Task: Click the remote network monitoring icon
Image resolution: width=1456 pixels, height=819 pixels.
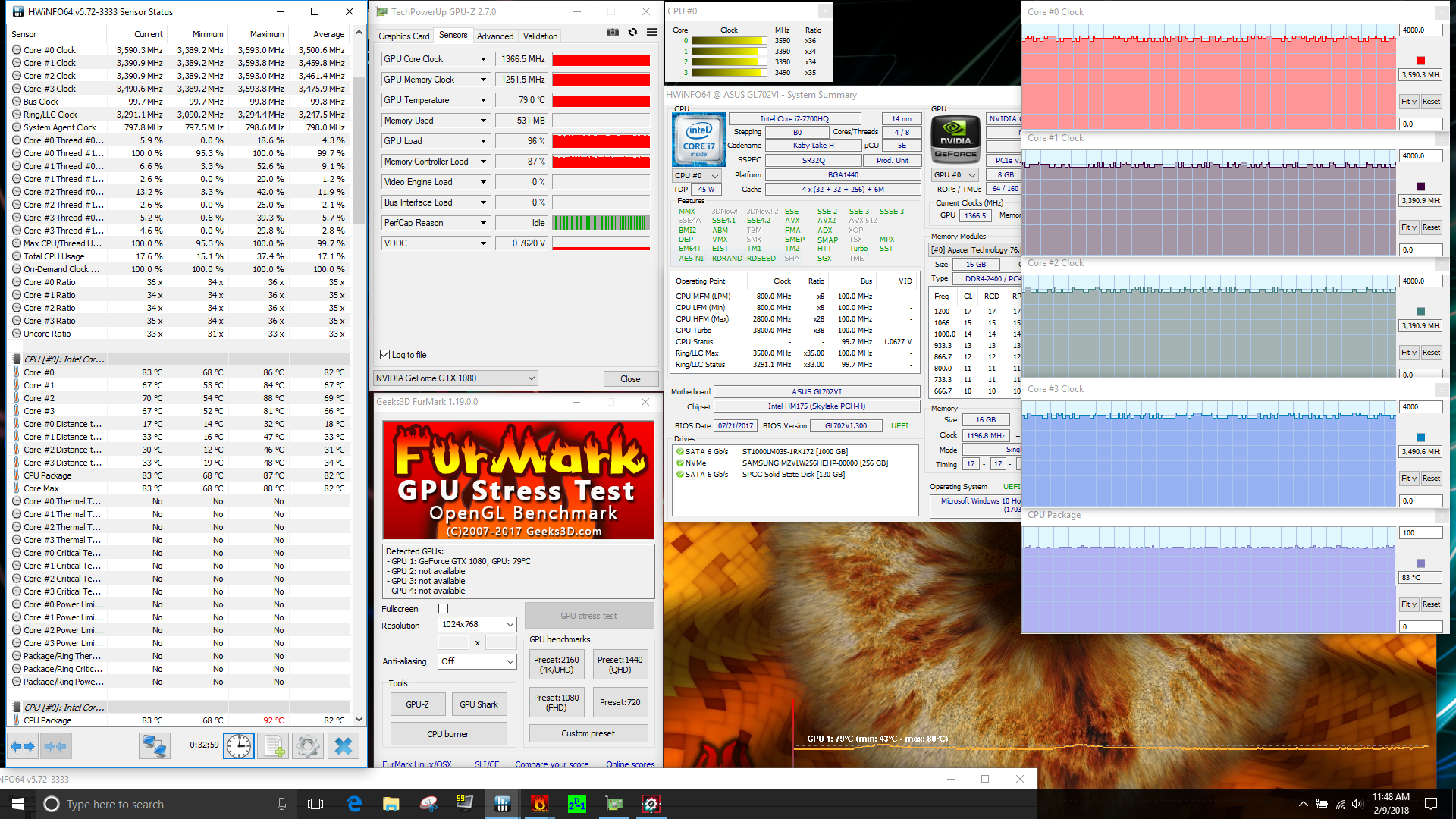Action: click(154, 746)
